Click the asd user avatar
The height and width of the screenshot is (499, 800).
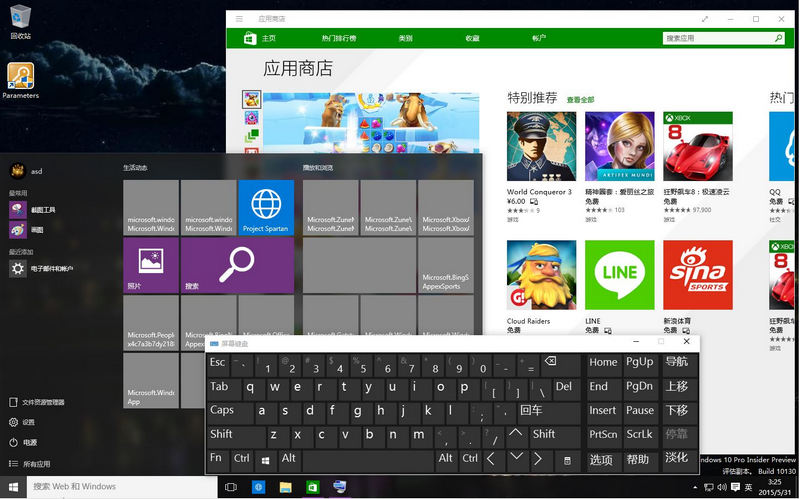tap(18, 171)
